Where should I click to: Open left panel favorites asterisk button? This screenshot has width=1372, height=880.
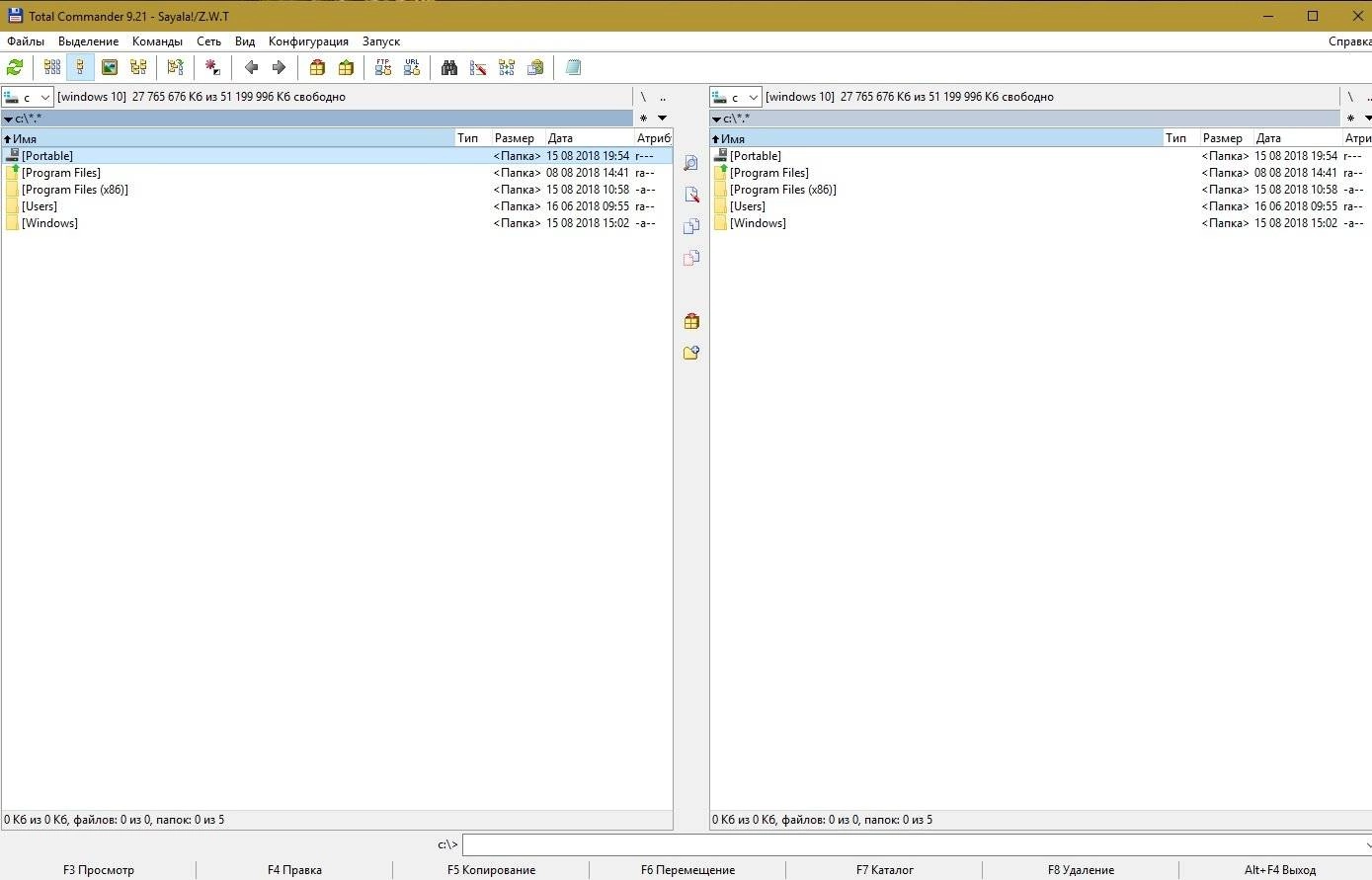(x=643, y=119)
